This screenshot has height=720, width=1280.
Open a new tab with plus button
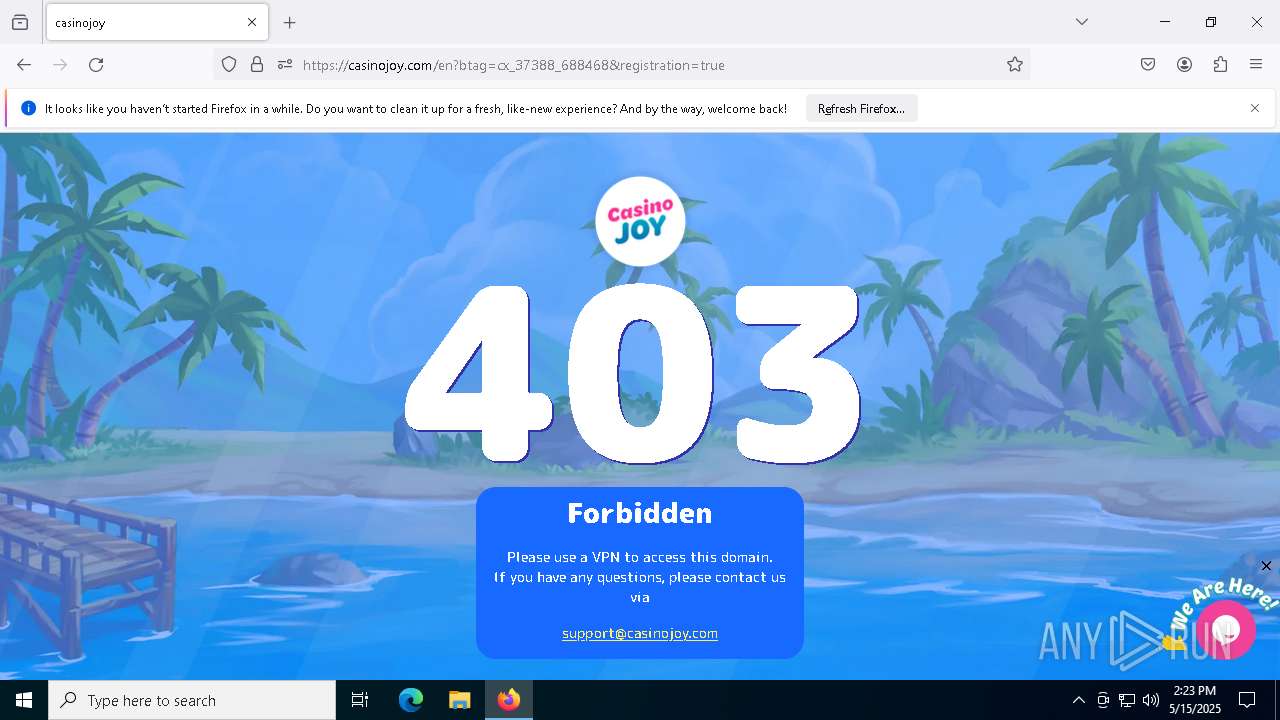pyautogui.click(x=290, y=22)
